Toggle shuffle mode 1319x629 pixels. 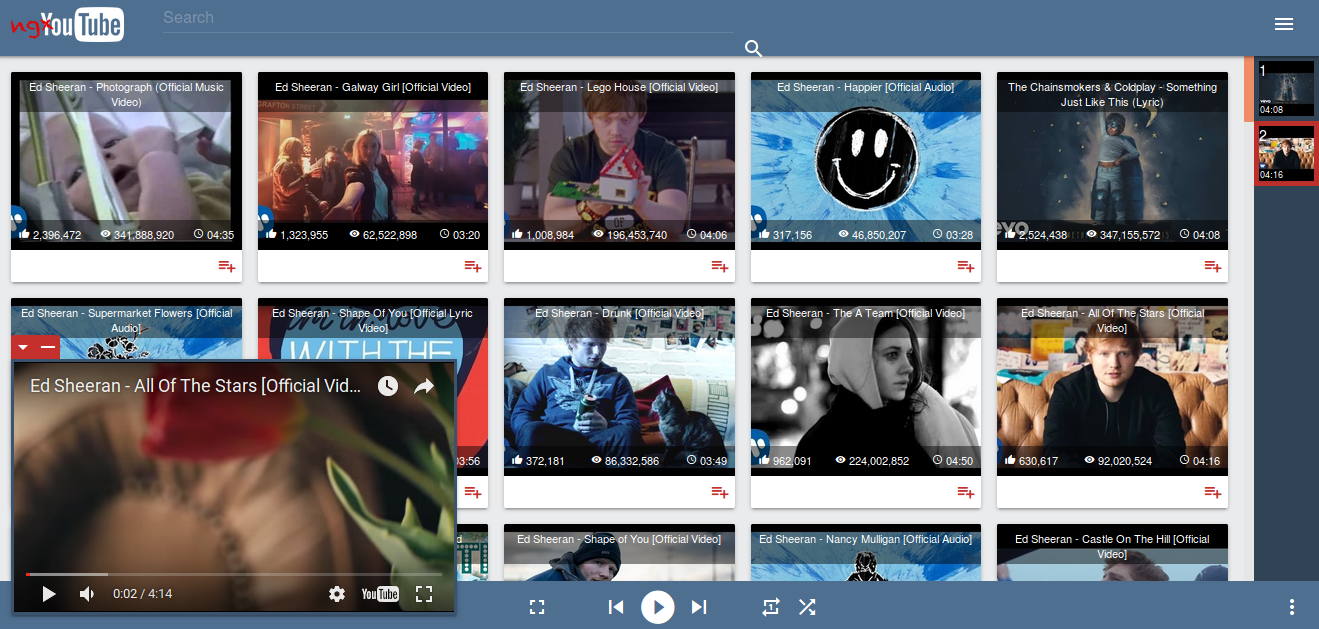click(x=806, y=607)
